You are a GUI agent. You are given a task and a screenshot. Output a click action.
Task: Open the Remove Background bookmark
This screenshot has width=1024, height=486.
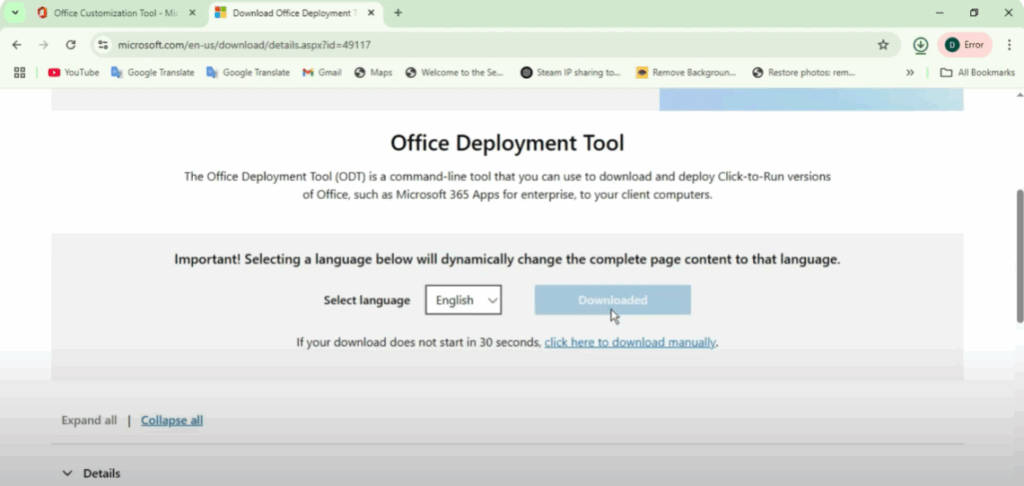(x=686, y=73)
